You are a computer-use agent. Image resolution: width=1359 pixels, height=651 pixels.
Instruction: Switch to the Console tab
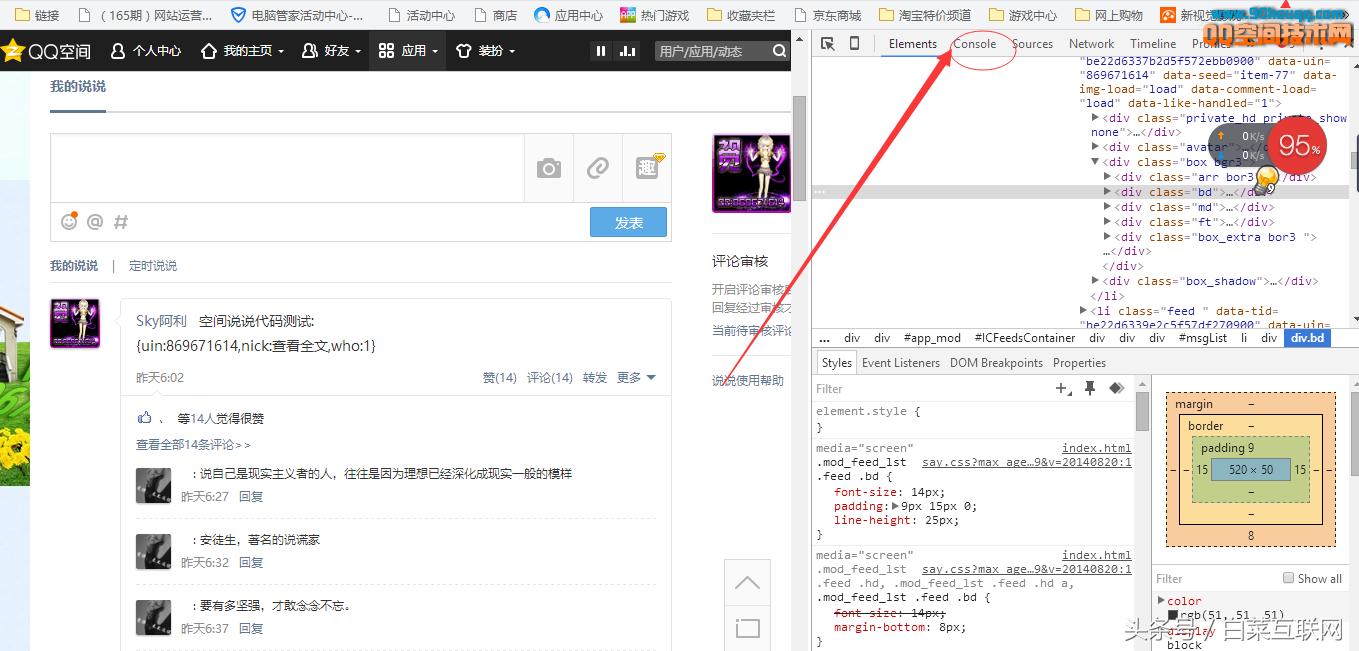(974, 44)
